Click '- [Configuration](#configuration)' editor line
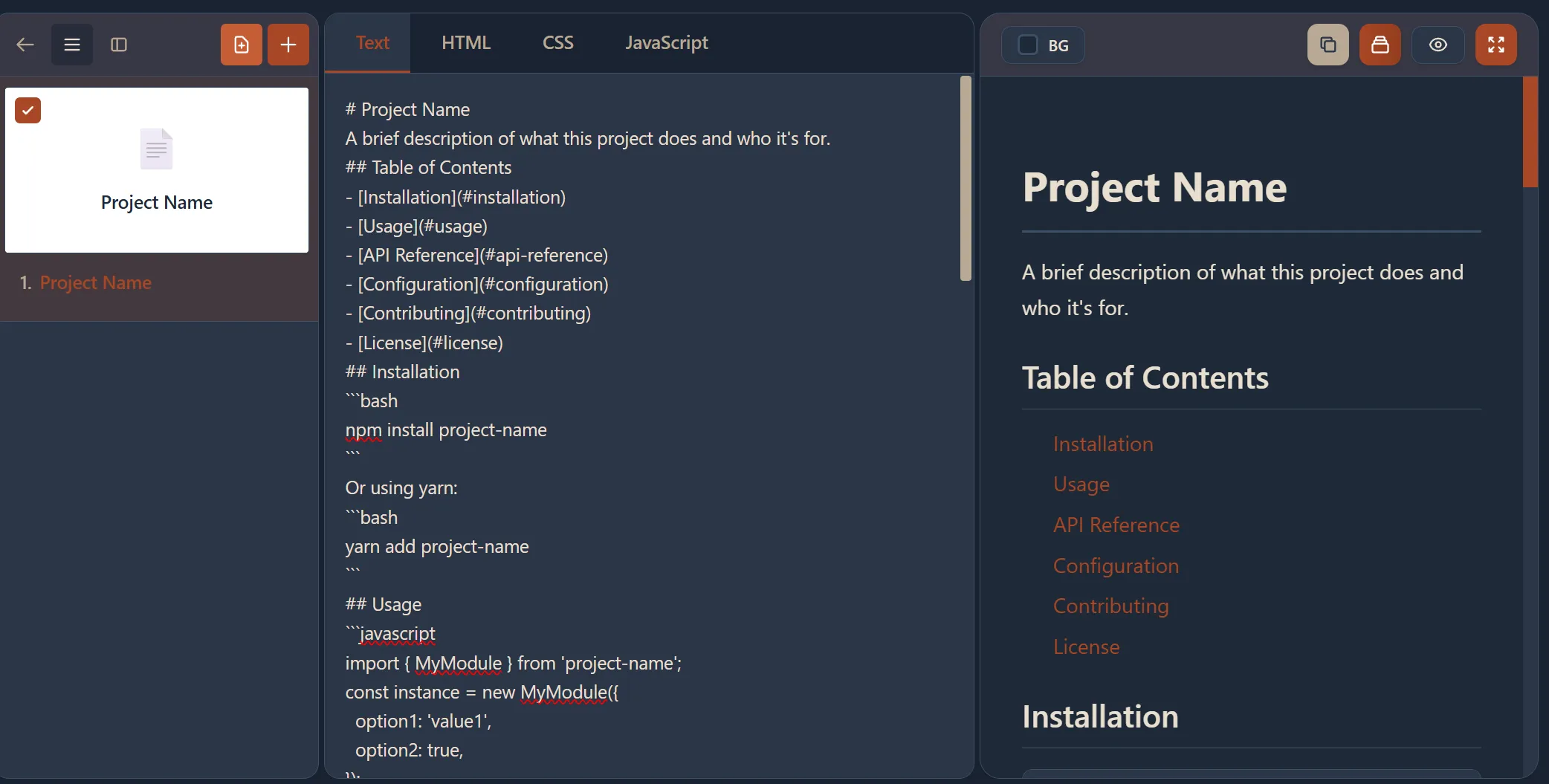 [476, 284]
